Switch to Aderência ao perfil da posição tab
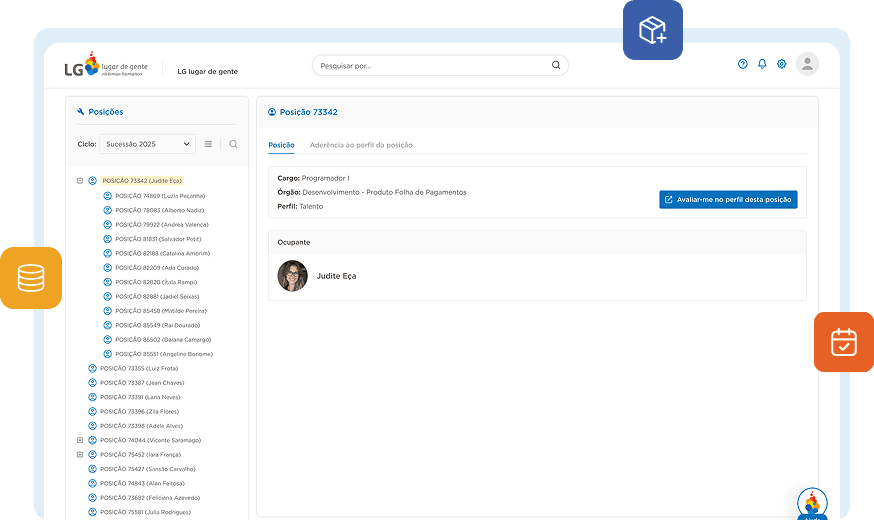 [360, 145]
